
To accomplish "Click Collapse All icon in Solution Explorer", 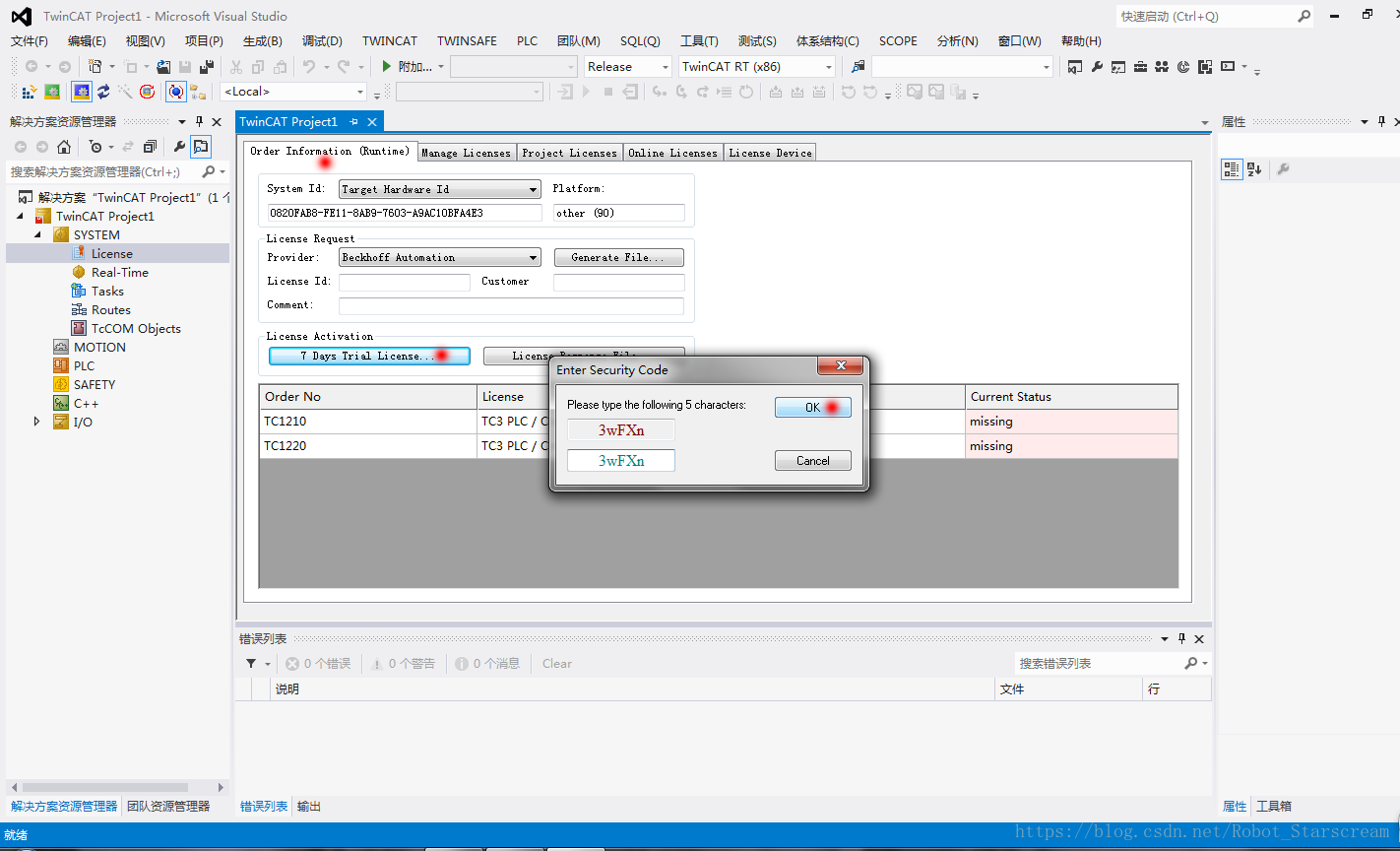I will pyautogui.click(x=150, y=147).
